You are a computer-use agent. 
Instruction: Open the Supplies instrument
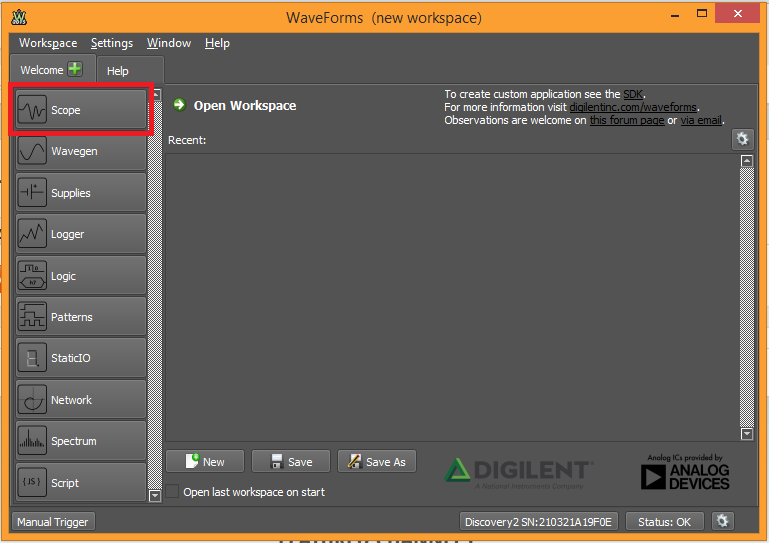pyautogui.click(x=81, y=192)
